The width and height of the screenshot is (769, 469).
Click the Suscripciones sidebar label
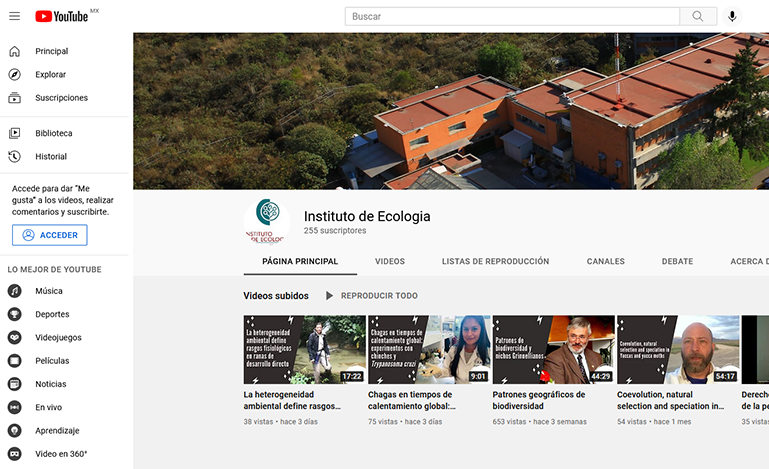point(61,98)
